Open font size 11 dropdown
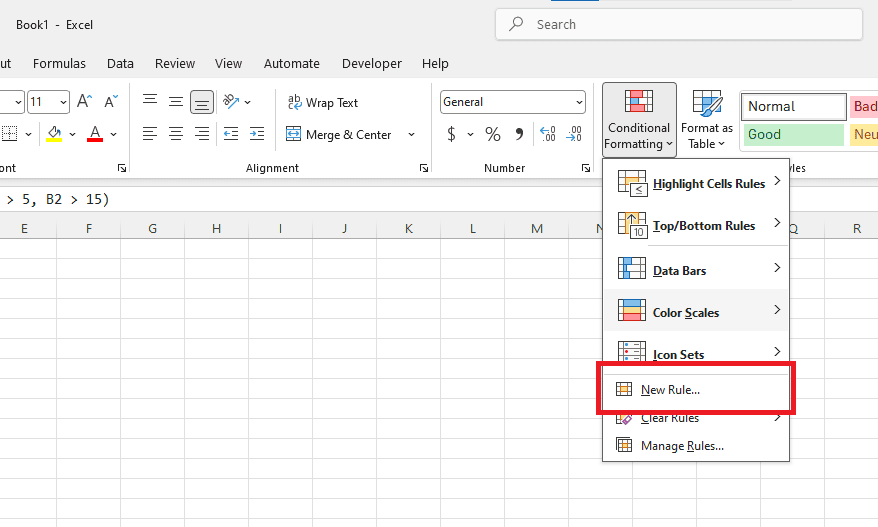Image resolution: width=878 pixels, height=527 pixels. coord(63,102)
